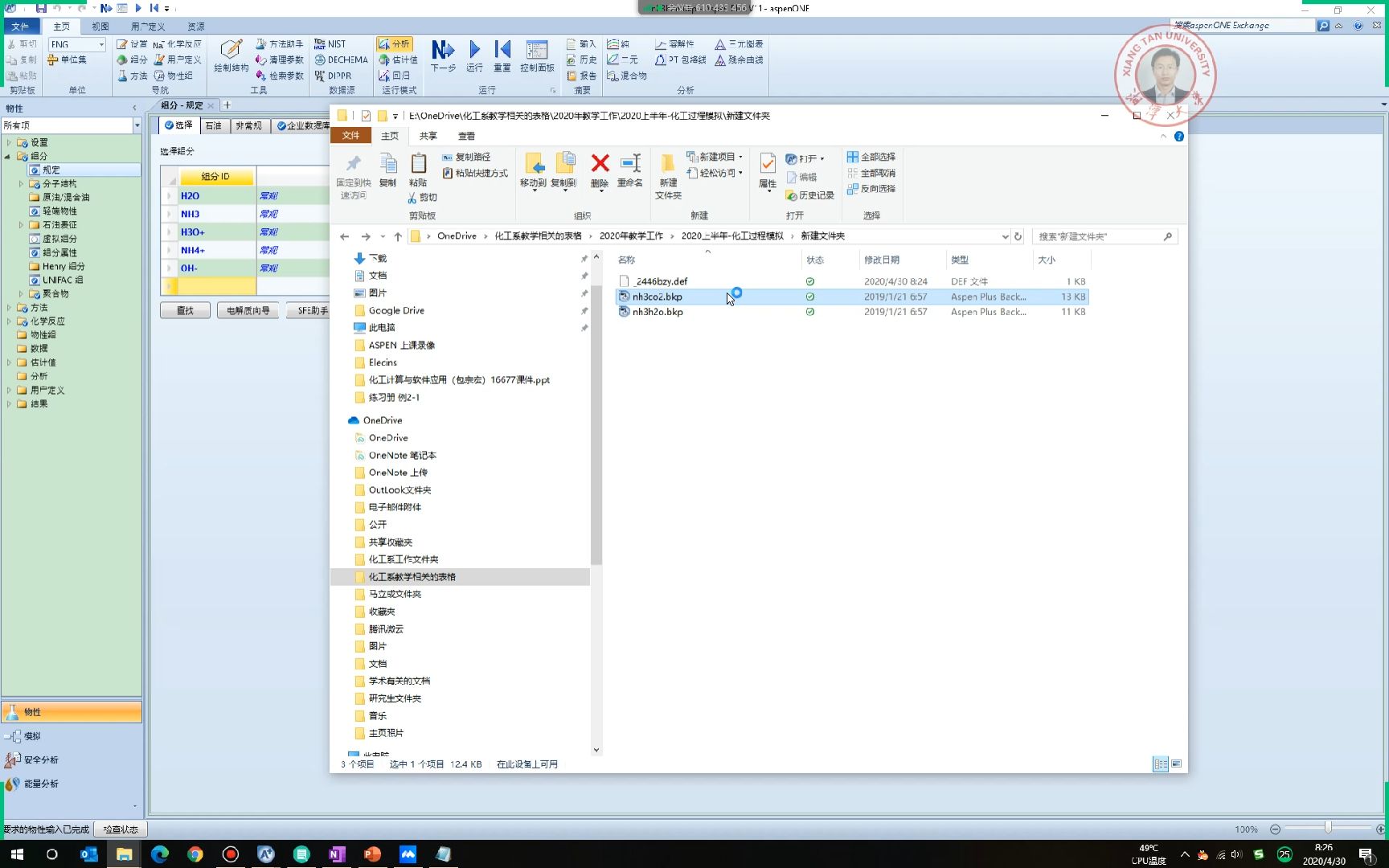Open the address bar history dropdown in Explorer
The height and width of the screenshot is (868, 1389).
[x=1005, y=236]
